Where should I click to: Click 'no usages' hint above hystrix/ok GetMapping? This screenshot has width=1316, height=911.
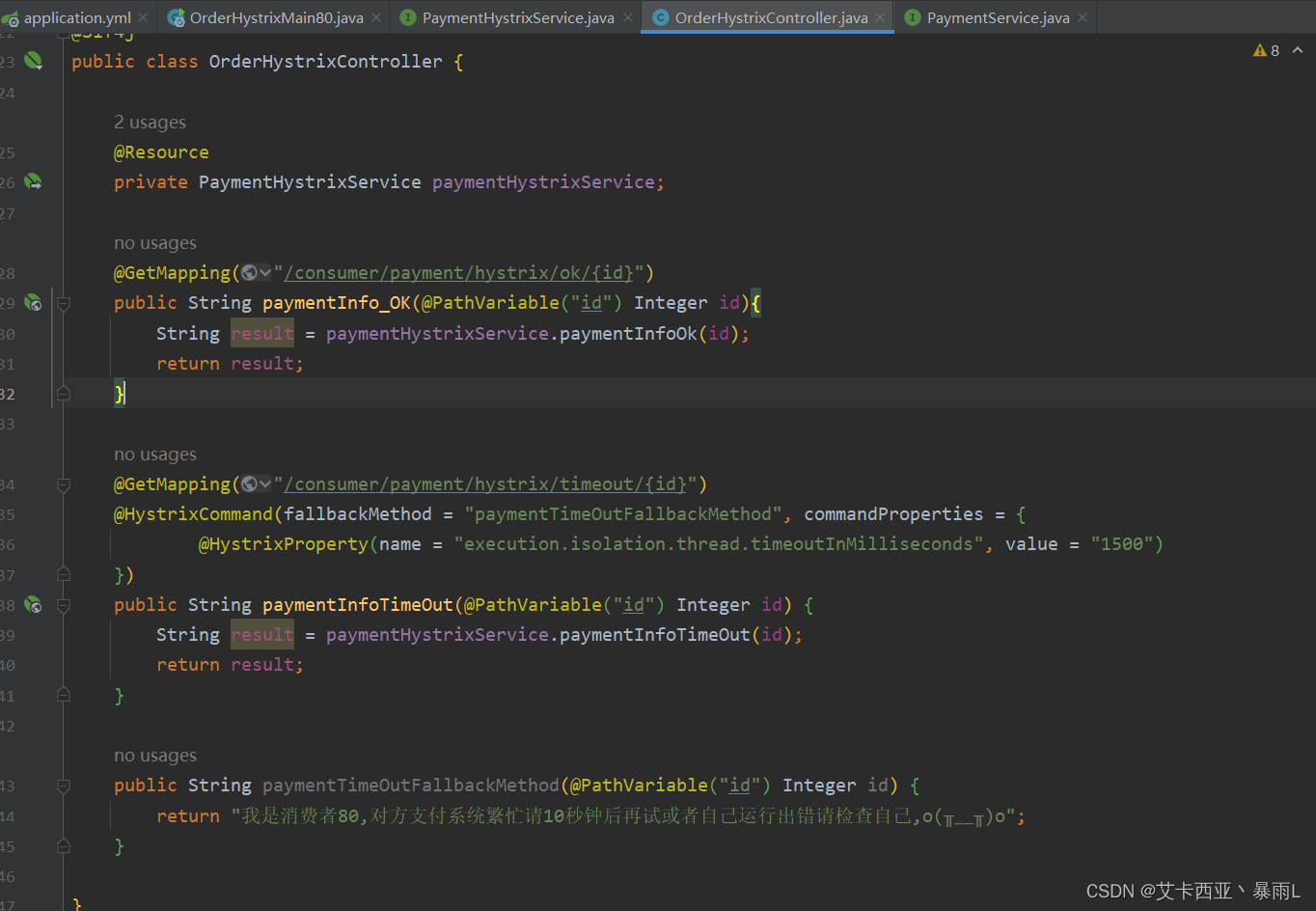click(x=155, y=243)
